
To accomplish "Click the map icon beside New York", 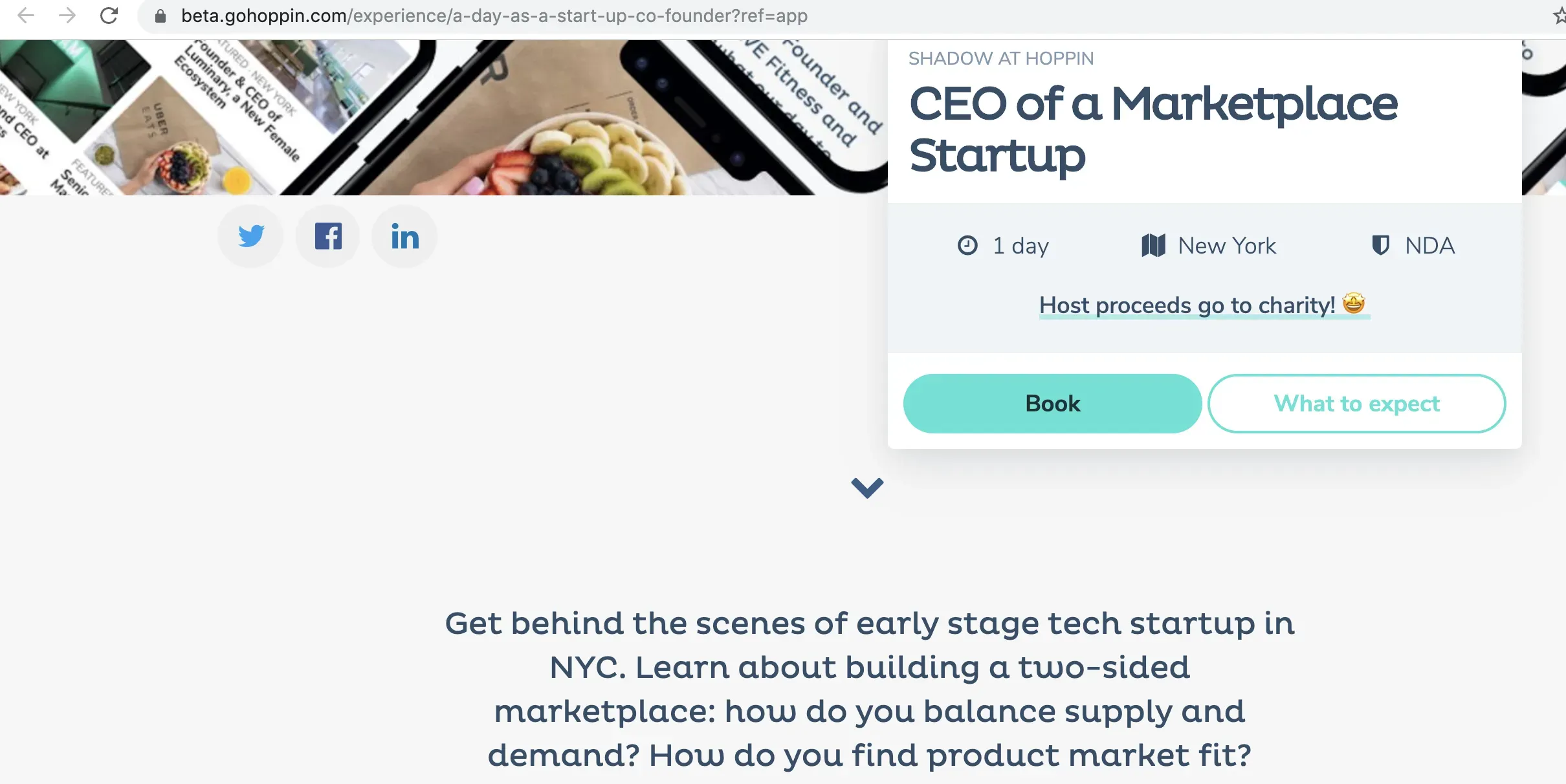I will [x=1153, y=246].
